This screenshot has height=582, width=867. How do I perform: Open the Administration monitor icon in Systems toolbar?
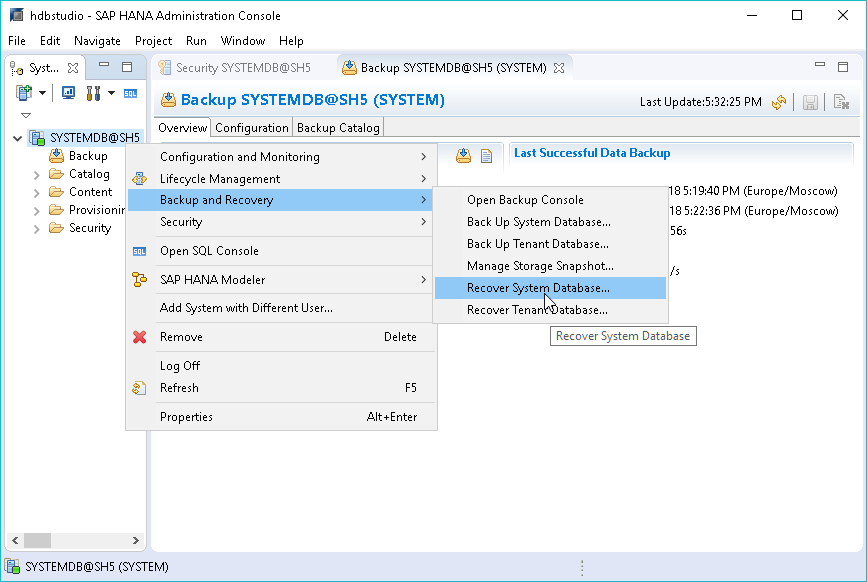point(68,93)
